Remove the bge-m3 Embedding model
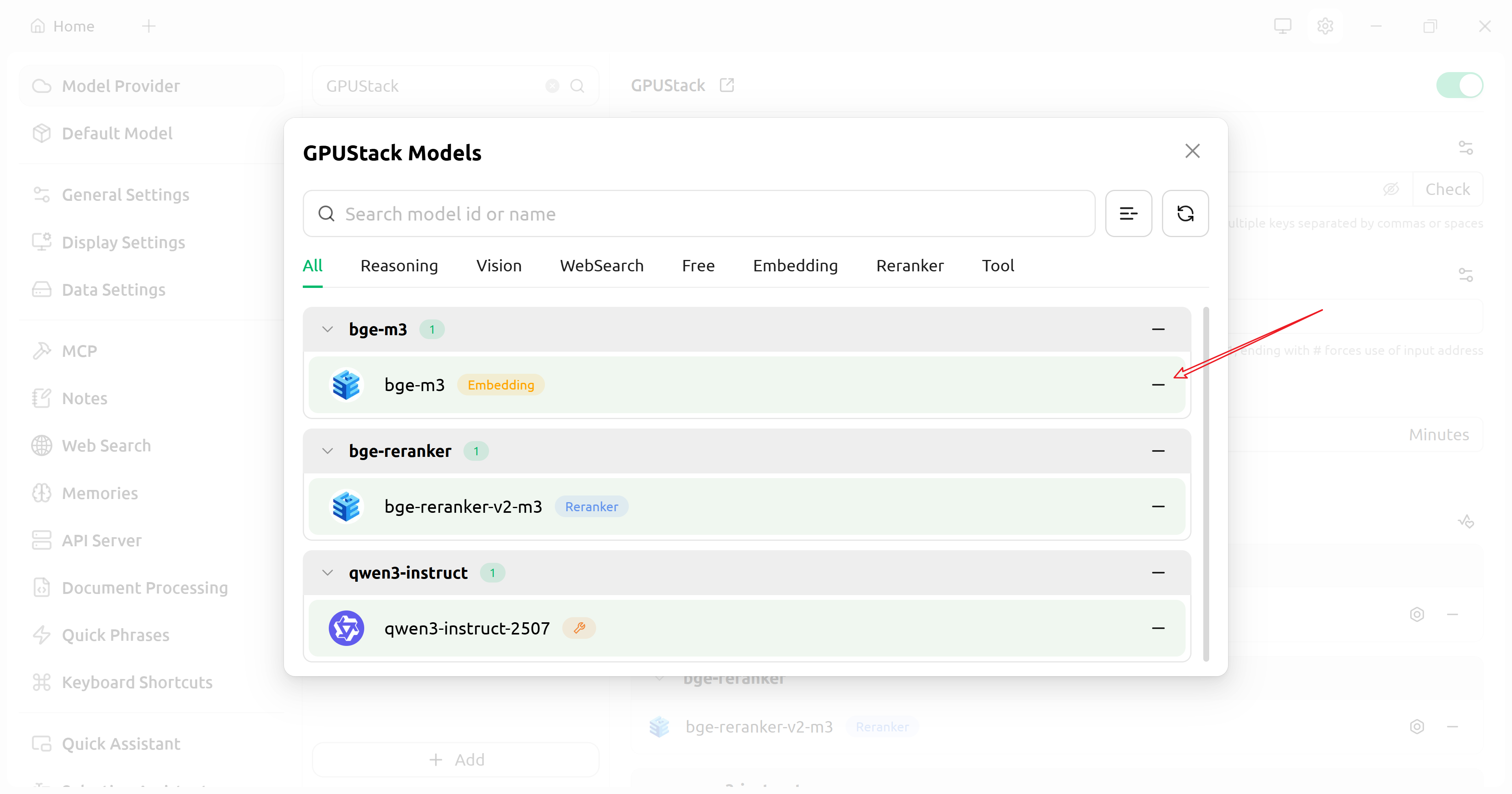 point(1158,385)
